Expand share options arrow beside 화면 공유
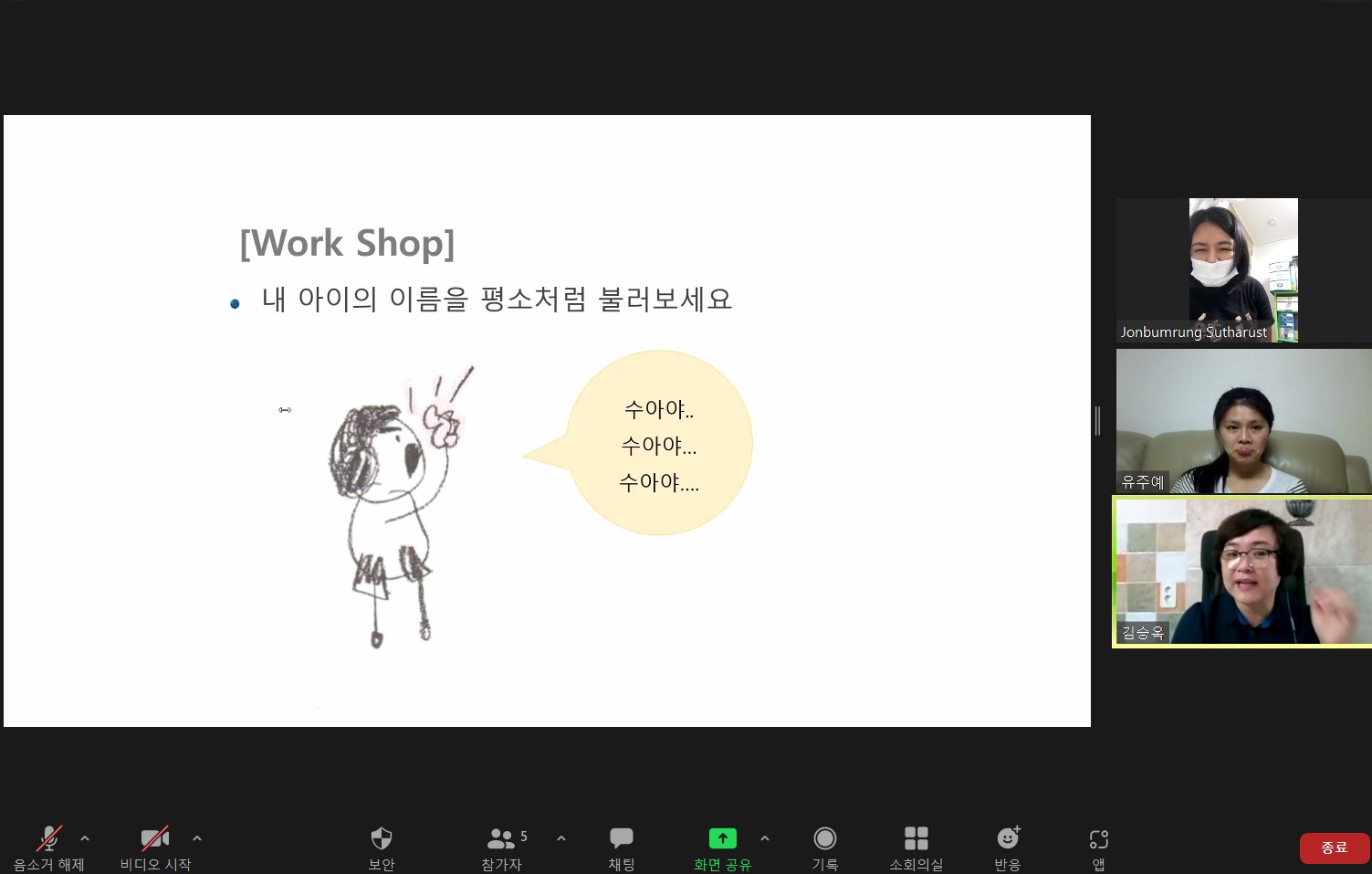1372x874 pixels. tap(765, 838)
